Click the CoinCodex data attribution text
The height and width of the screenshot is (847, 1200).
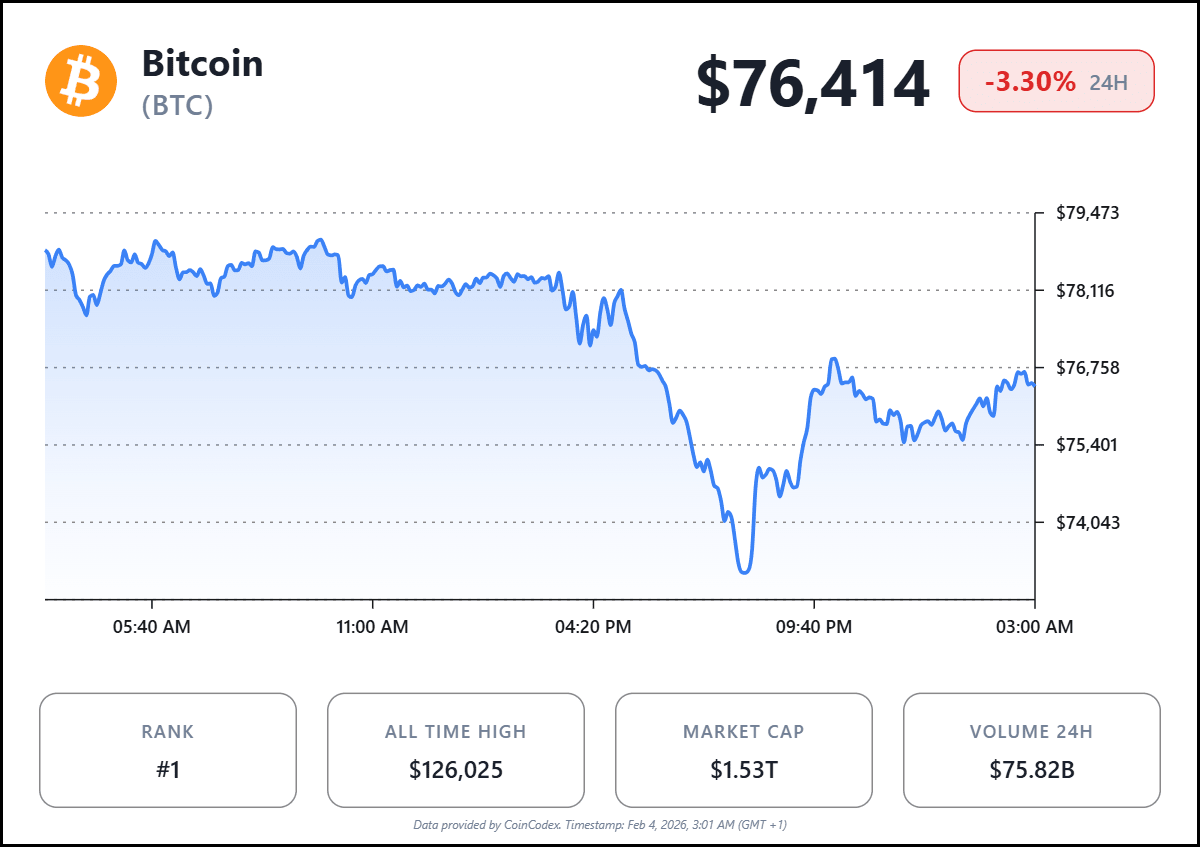[x=600, y=825]
